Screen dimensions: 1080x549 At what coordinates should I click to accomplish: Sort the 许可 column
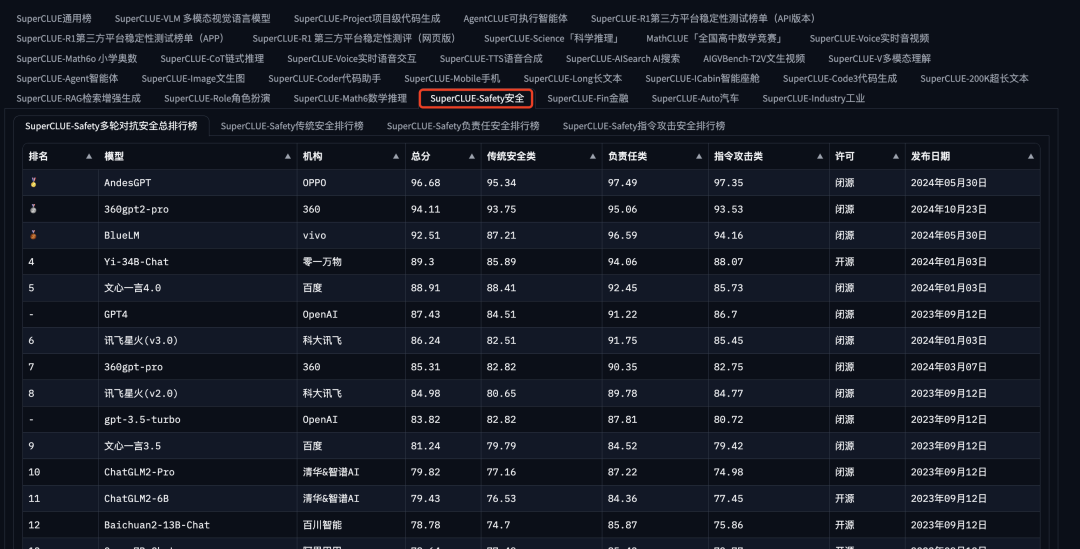pos(896,156)
